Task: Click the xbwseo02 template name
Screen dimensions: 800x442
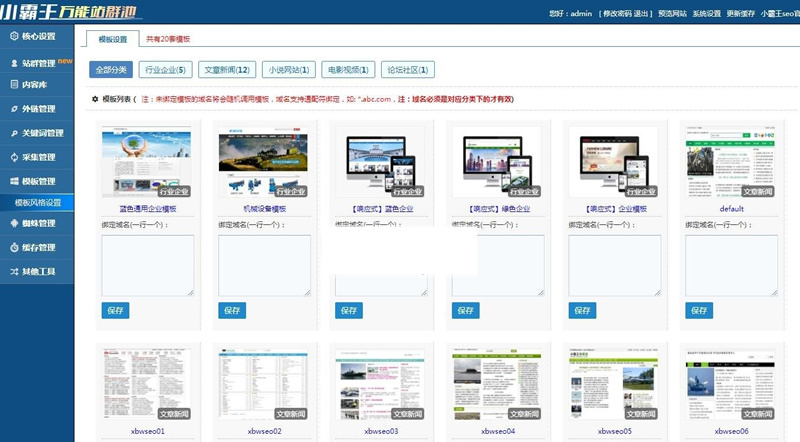Action: pos(265,431)
